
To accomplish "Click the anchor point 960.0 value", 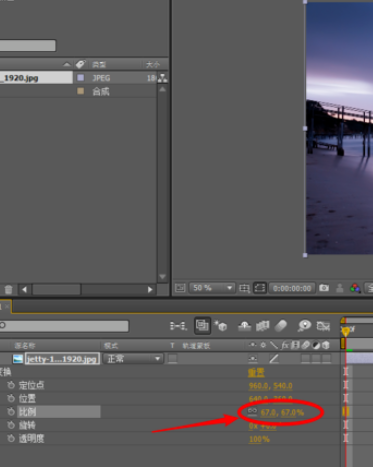I will click(259, 386).
